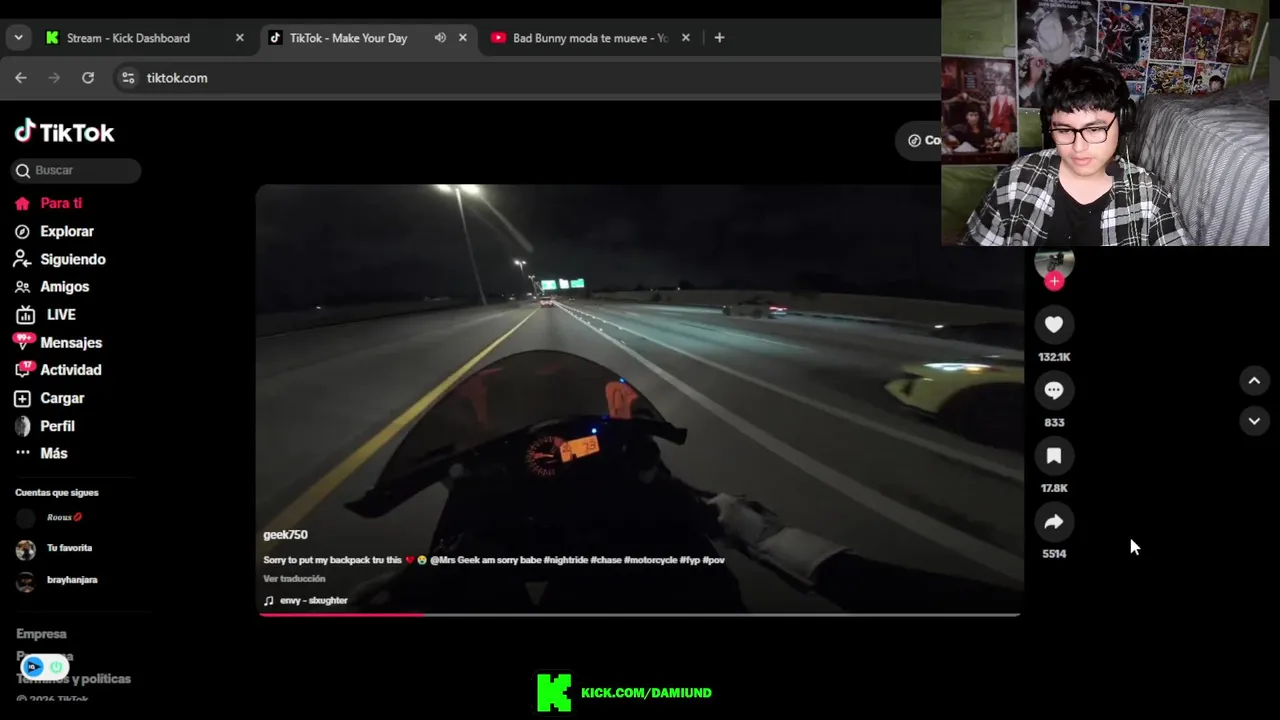Reload the TikTok page
Image resolution: width=1280 pixels, height=720 pixels.
tap(88, 78)
